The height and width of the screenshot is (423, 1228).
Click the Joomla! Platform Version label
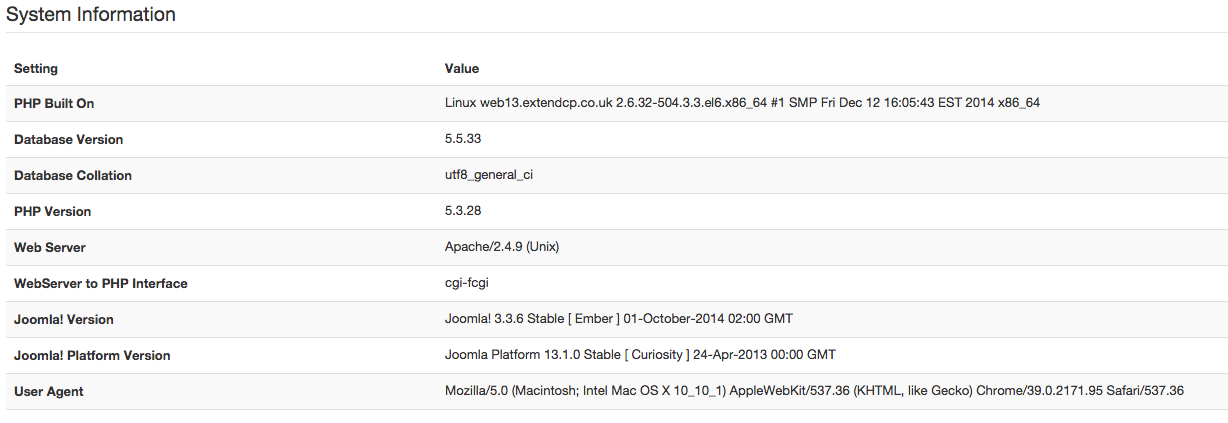92,356
